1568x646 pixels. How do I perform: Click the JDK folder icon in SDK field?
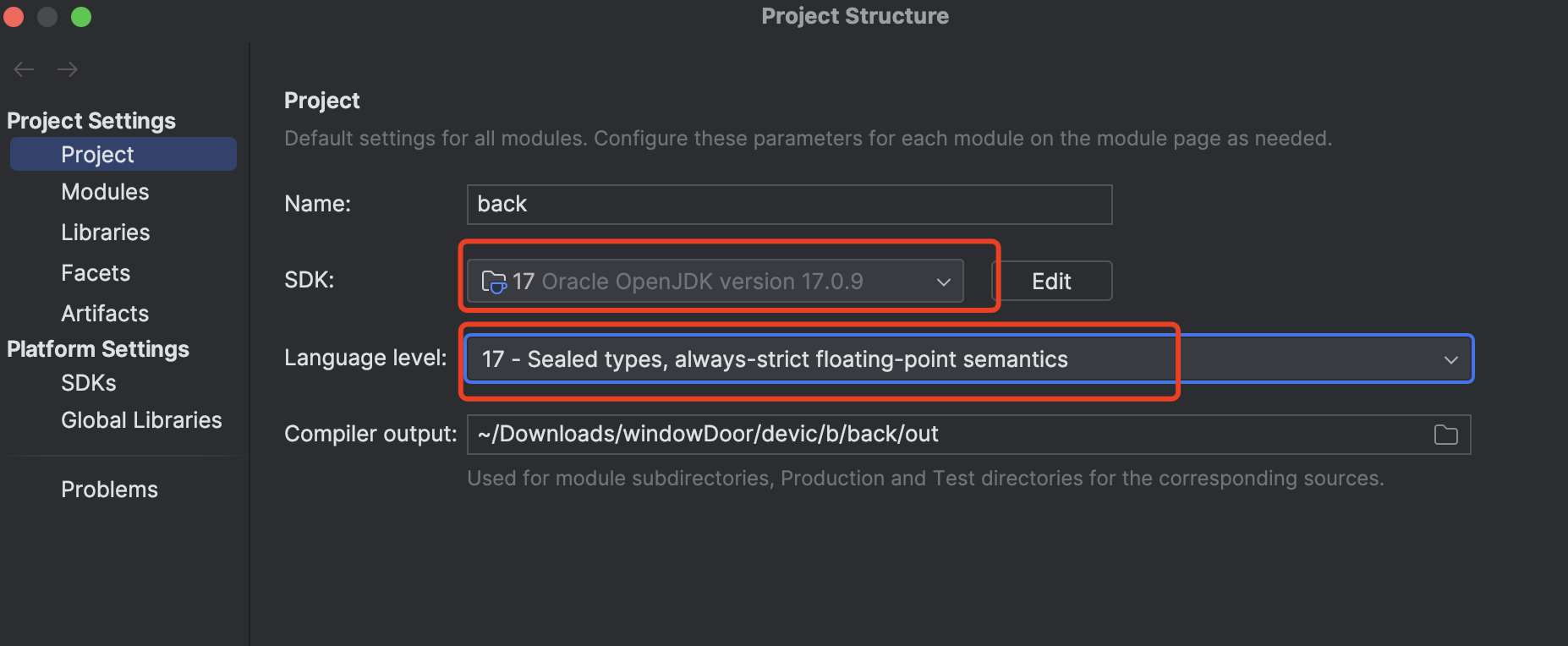[x=493, y=282]
